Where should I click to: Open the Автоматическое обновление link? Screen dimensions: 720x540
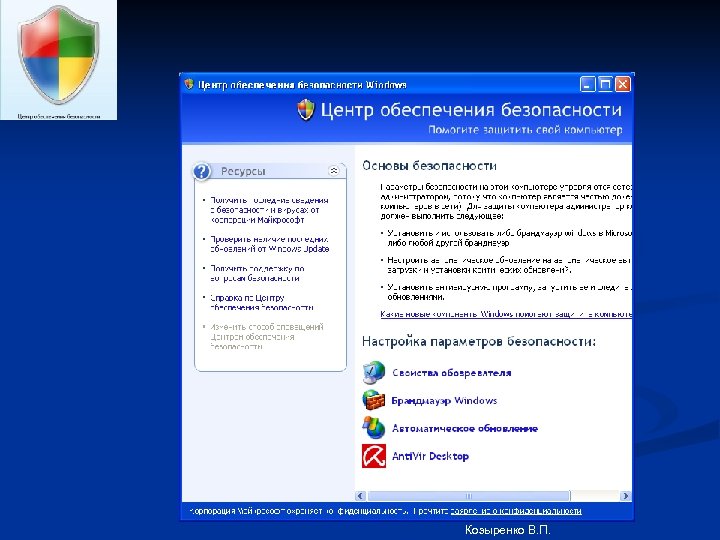click(465, 428)
